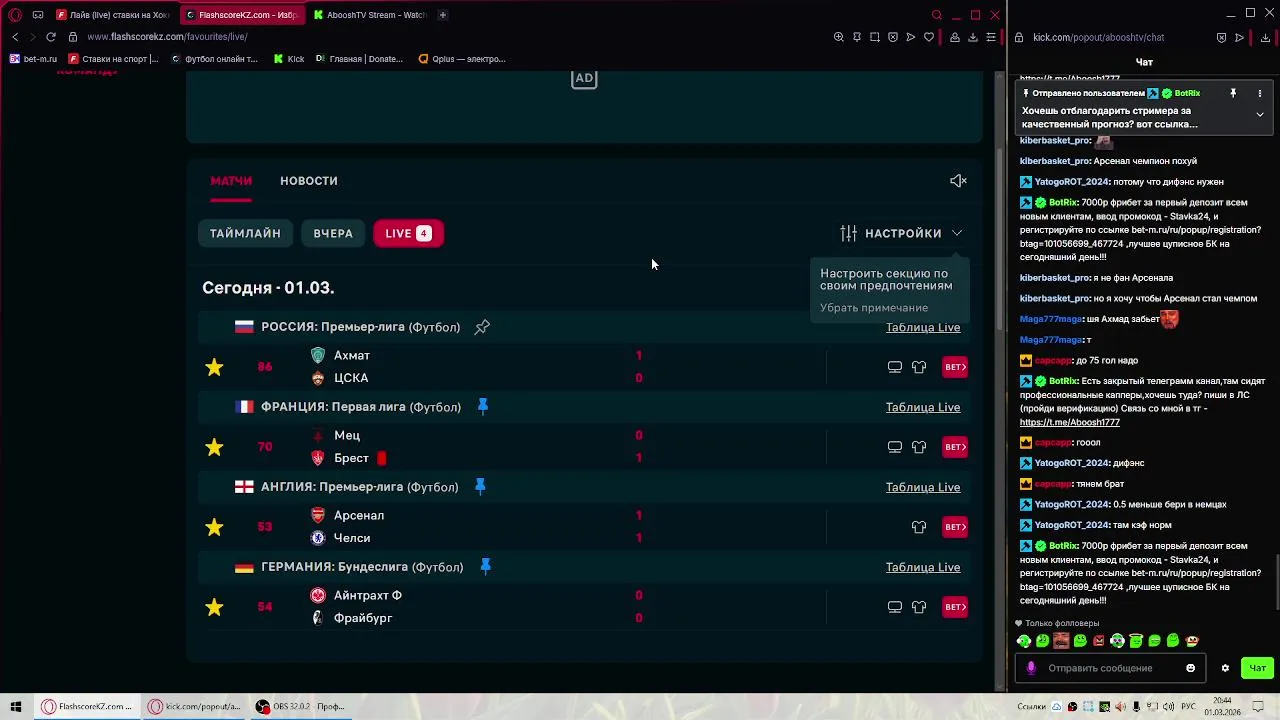
Task: Switch to the Лайв (live) ставки browser tab
Action: pos(112,15)
